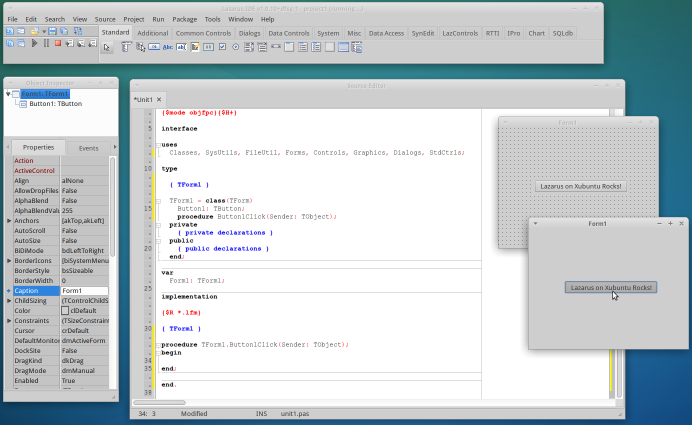
Task: Select the TButton component icon in palette
Action: 154,46
